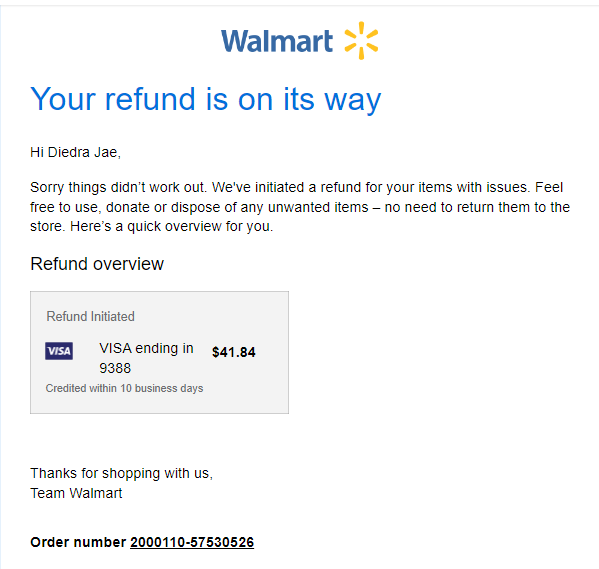The image size is (599, 569).
Task: Click the Walmart wordmark logo
Action: point(277,41)
